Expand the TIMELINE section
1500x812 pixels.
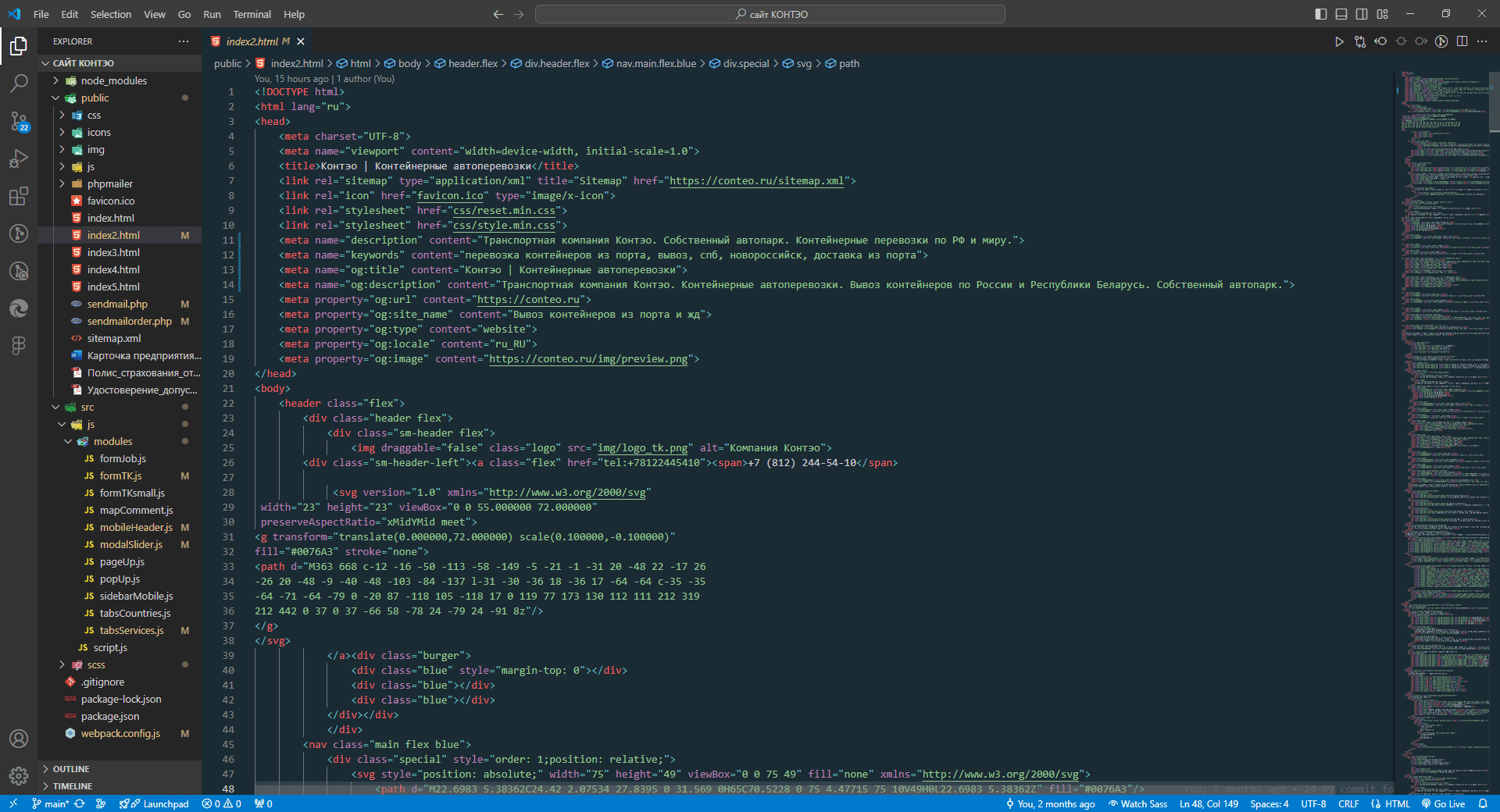(120, 786)
